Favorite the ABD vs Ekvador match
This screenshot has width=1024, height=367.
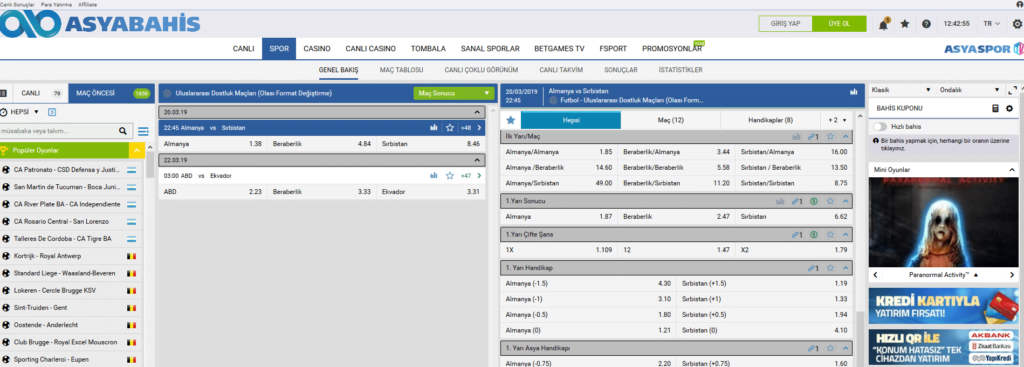point(449,176)
